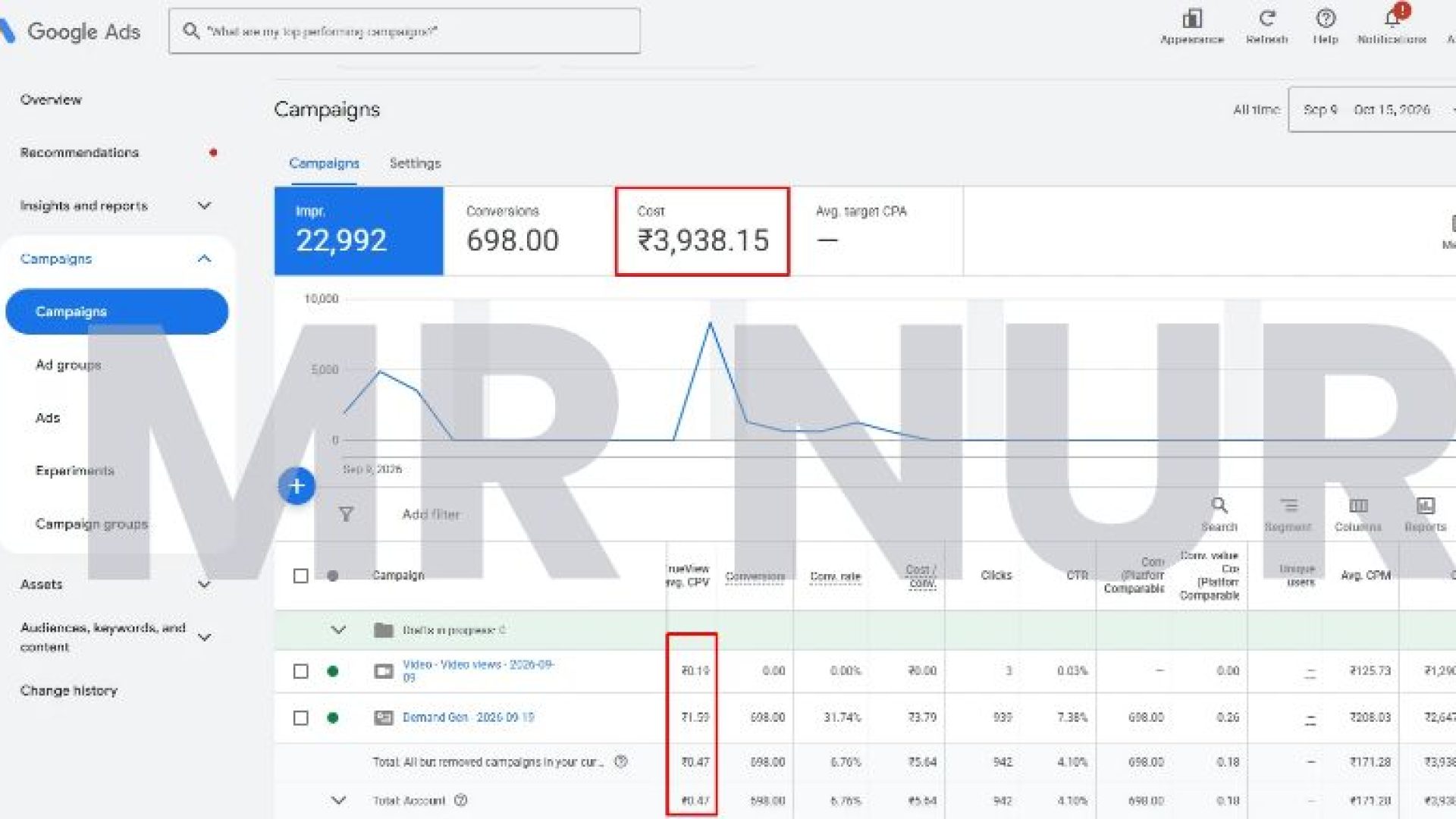Open Change history in the sidebar
This screenshot has height=819, width=1456.
click(69, 691)
